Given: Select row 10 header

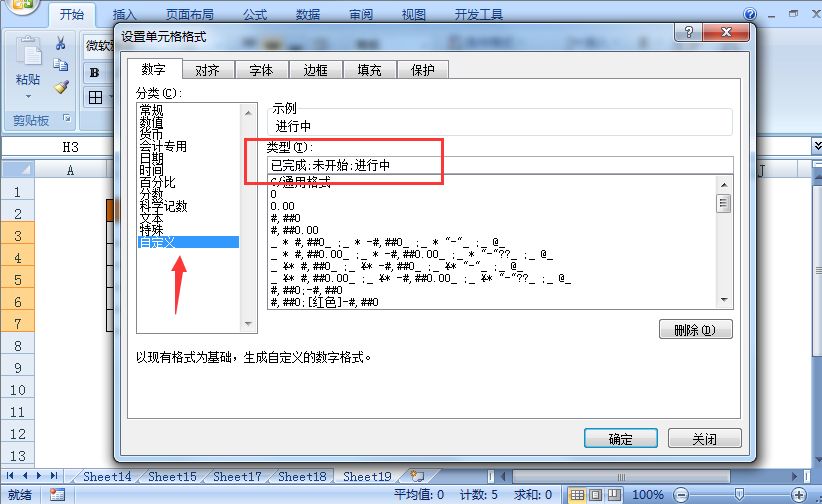Looking at the screenshot, I should (x=17, y=390).
